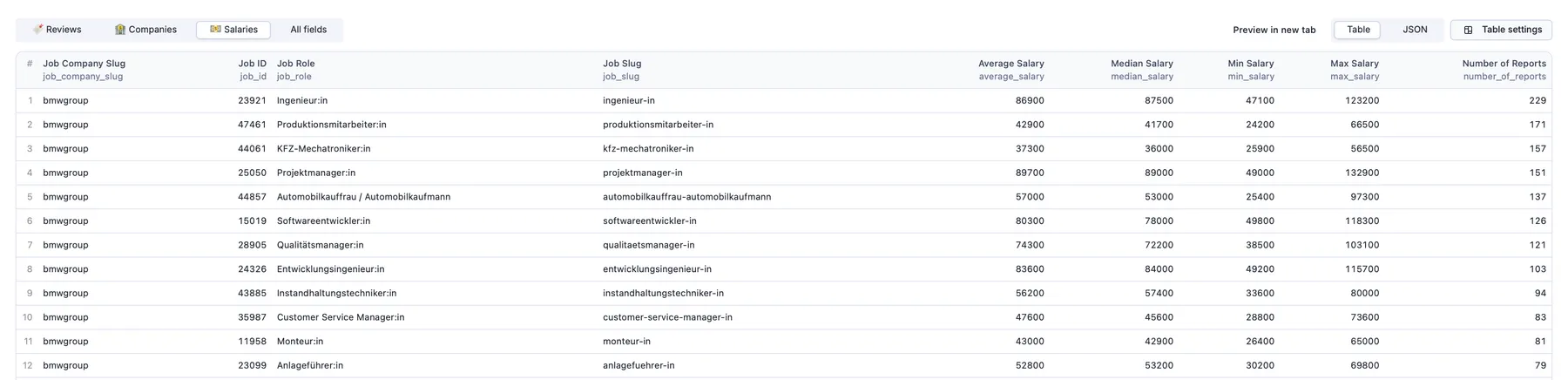Select the Ingenieur:in job role cell
The image size is (1568, 380).
coord(302,100)
